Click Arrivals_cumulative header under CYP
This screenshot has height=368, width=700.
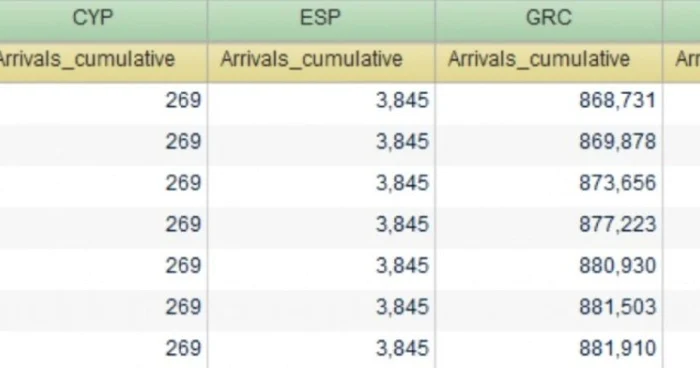tap(103, 62)
